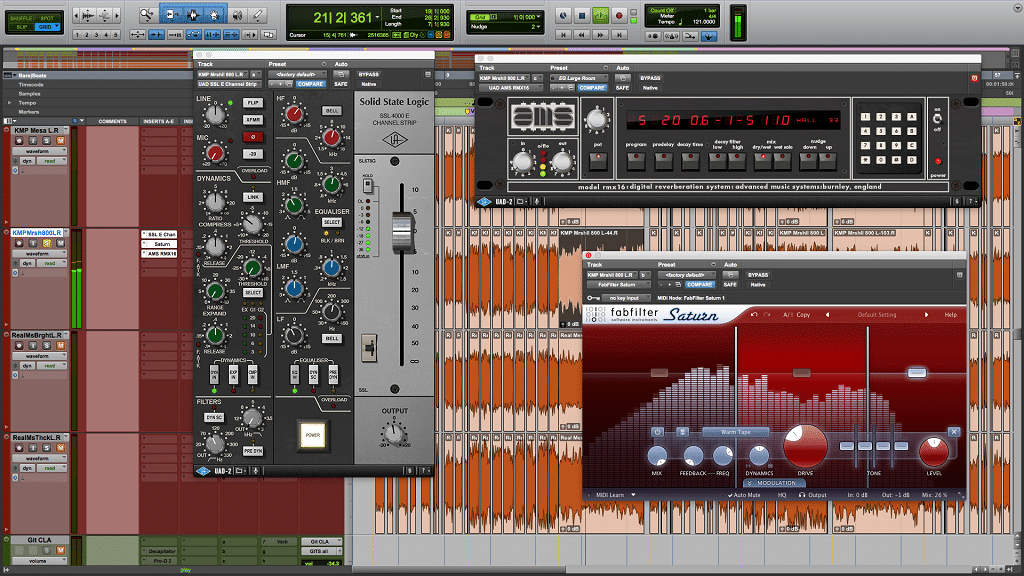Undo in the FabFilter Saturn header
This screenshot has width=1024, height=576.
click(754, 315)
